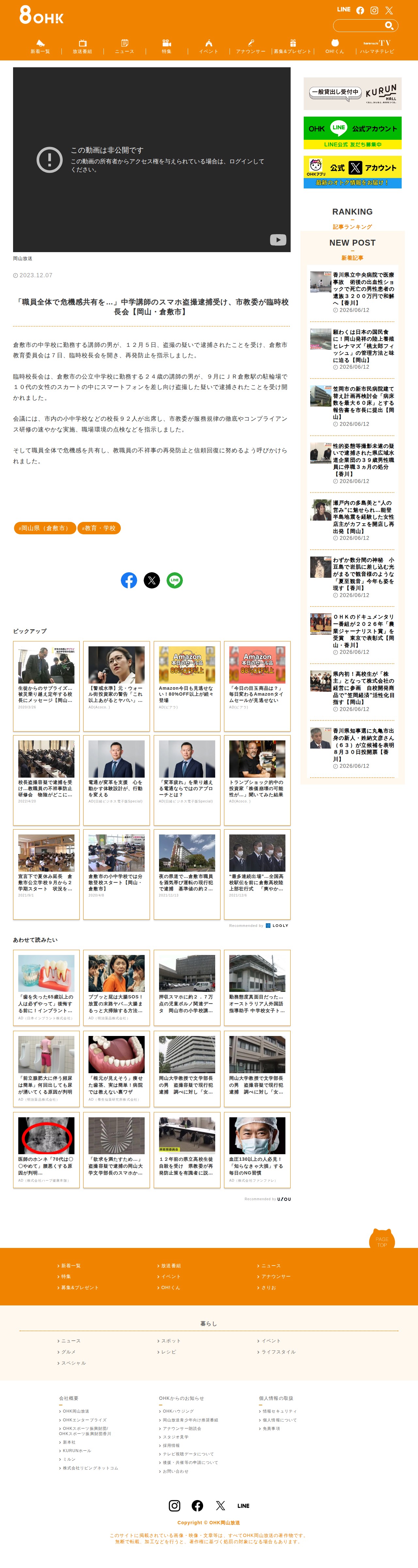
Task: Open sidebar article 瀬戸内の多島美と人の営み
Action: tap(352, 520)
